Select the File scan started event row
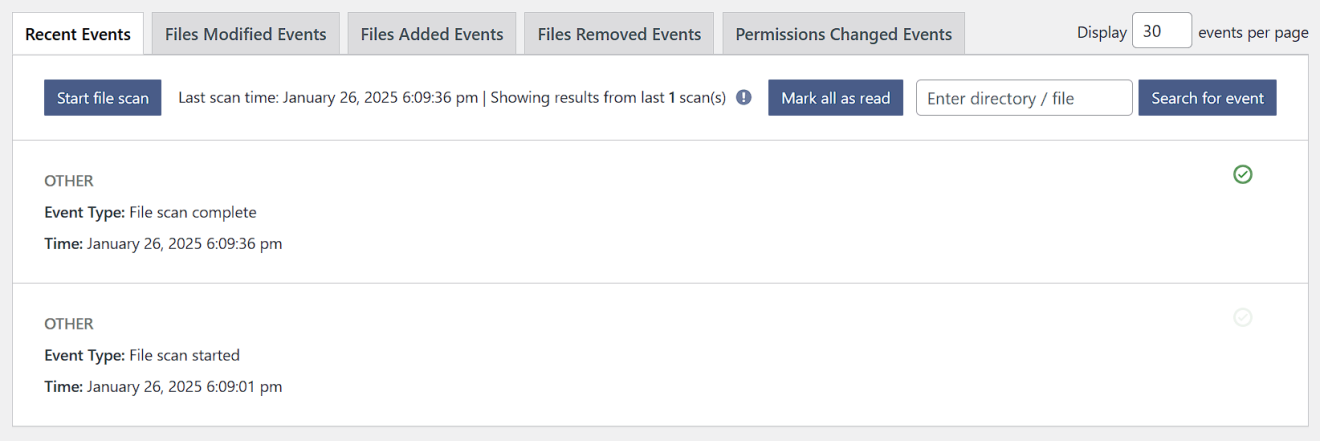The height and width of the screenshot is (441, 1320). point(660,355)
